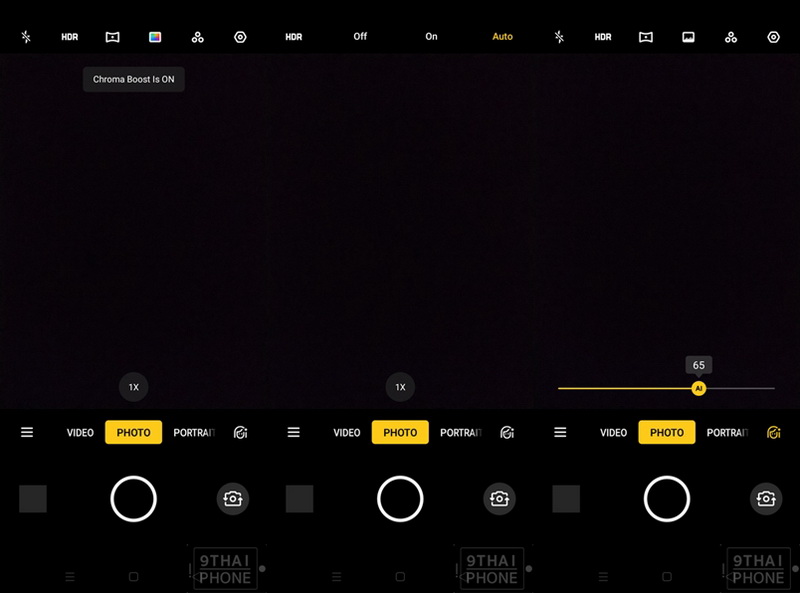Open hamburger menu in Chroma Boost ON screen

pyautogui.click(x=27, y=432)
